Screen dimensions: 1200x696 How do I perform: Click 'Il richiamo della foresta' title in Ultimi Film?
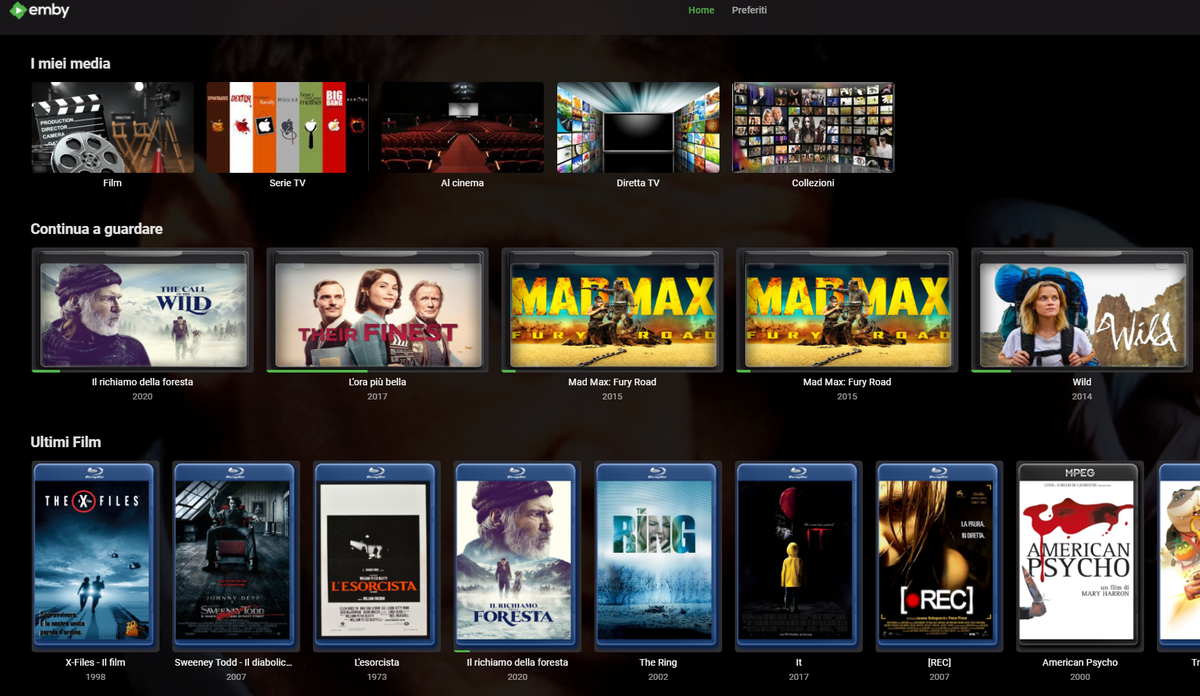[x=517, y=662]
